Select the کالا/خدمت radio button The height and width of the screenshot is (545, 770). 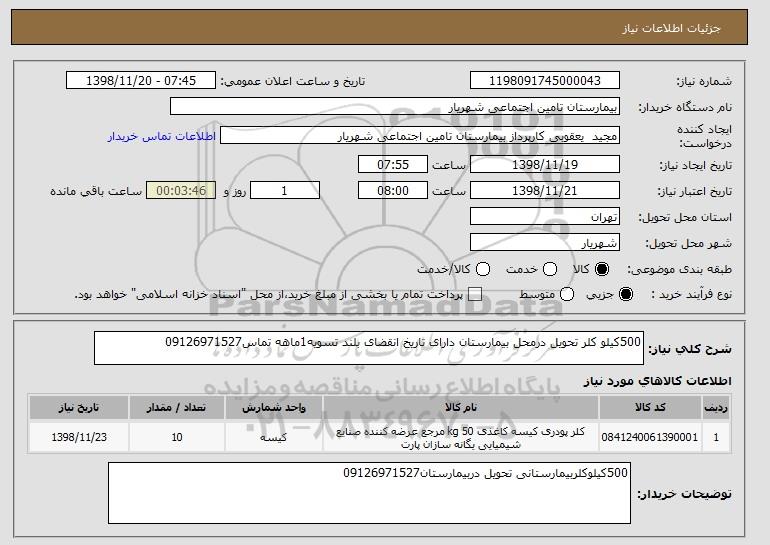(483, 269)
